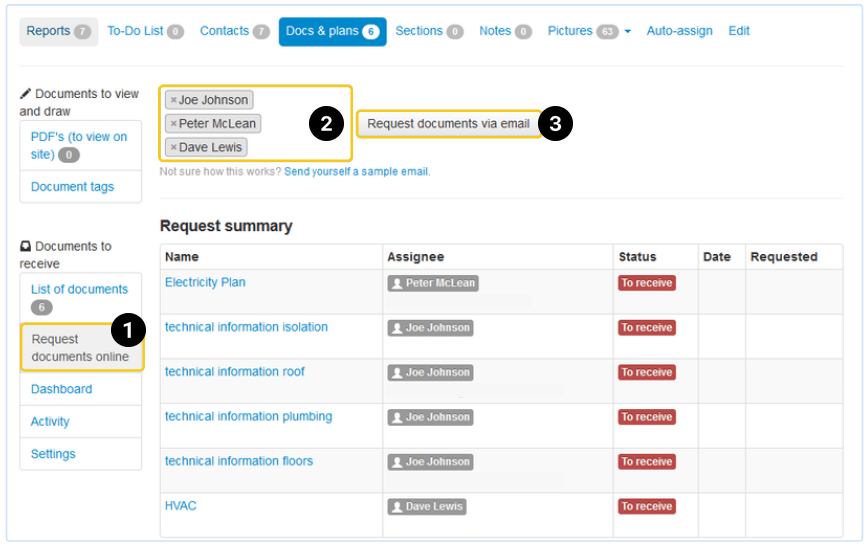Click To receive status for Electricity Plan

646,283
